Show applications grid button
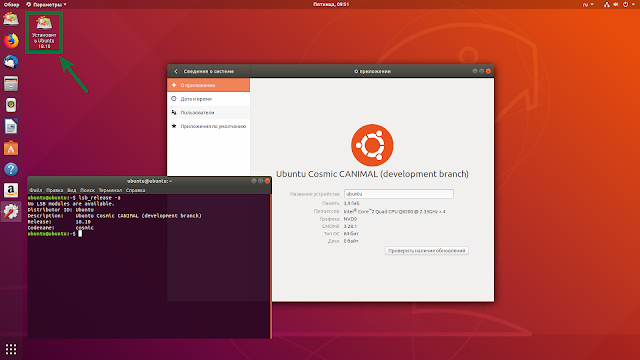This screenshot has height=360, width=640. tap(11, 349)
